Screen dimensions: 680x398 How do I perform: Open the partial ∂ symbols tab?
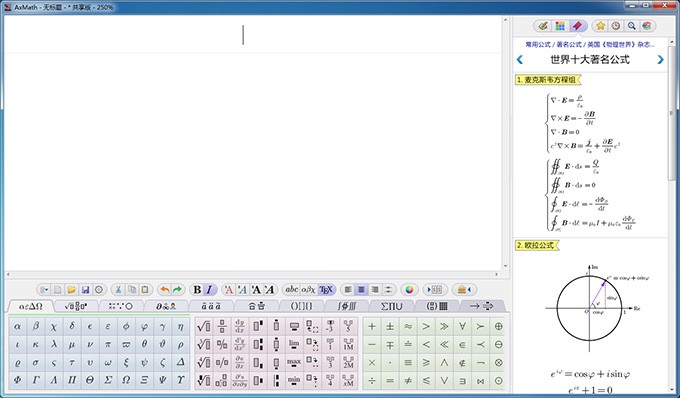[x=166, y=306]
